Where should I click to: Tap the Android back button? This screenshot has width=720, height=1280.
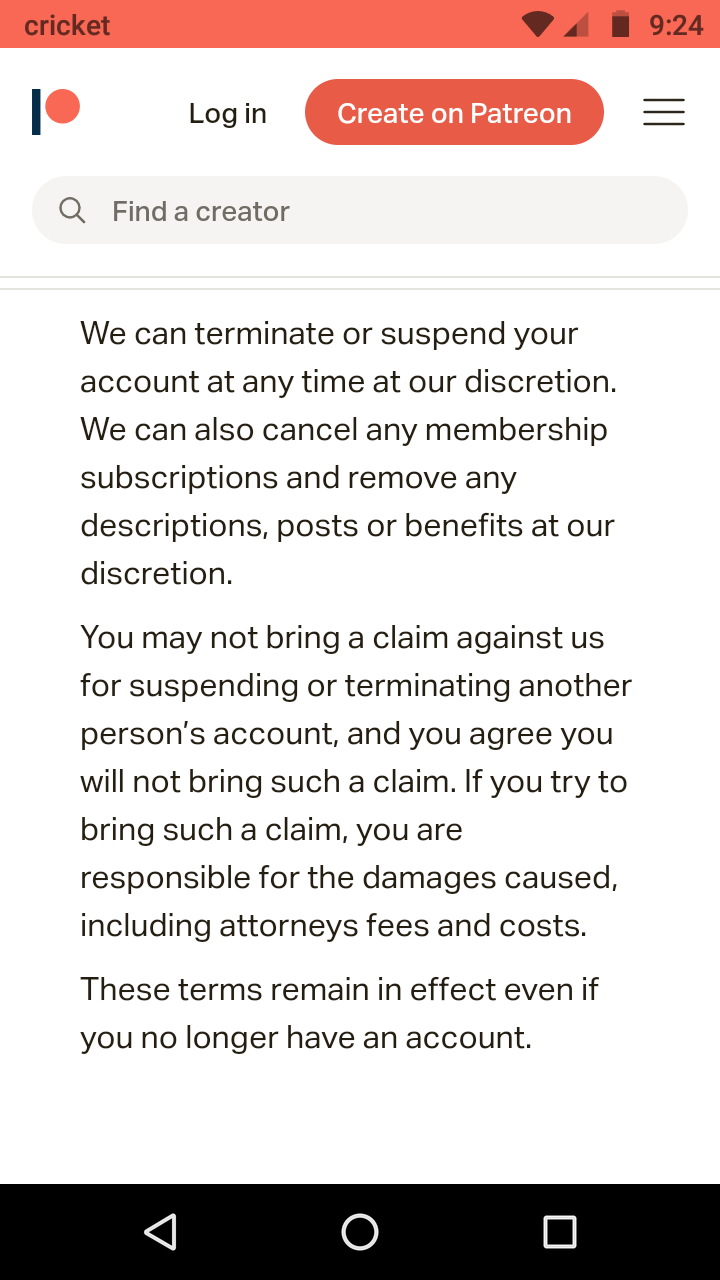[160, 1232]
